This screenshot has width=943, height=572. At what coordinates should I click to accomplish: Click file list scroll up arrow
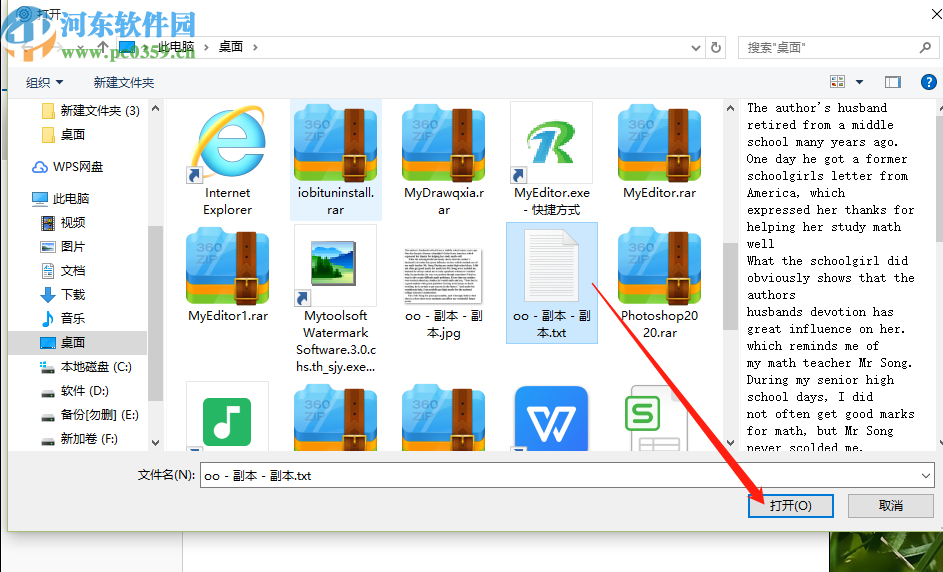pos(730,109)
